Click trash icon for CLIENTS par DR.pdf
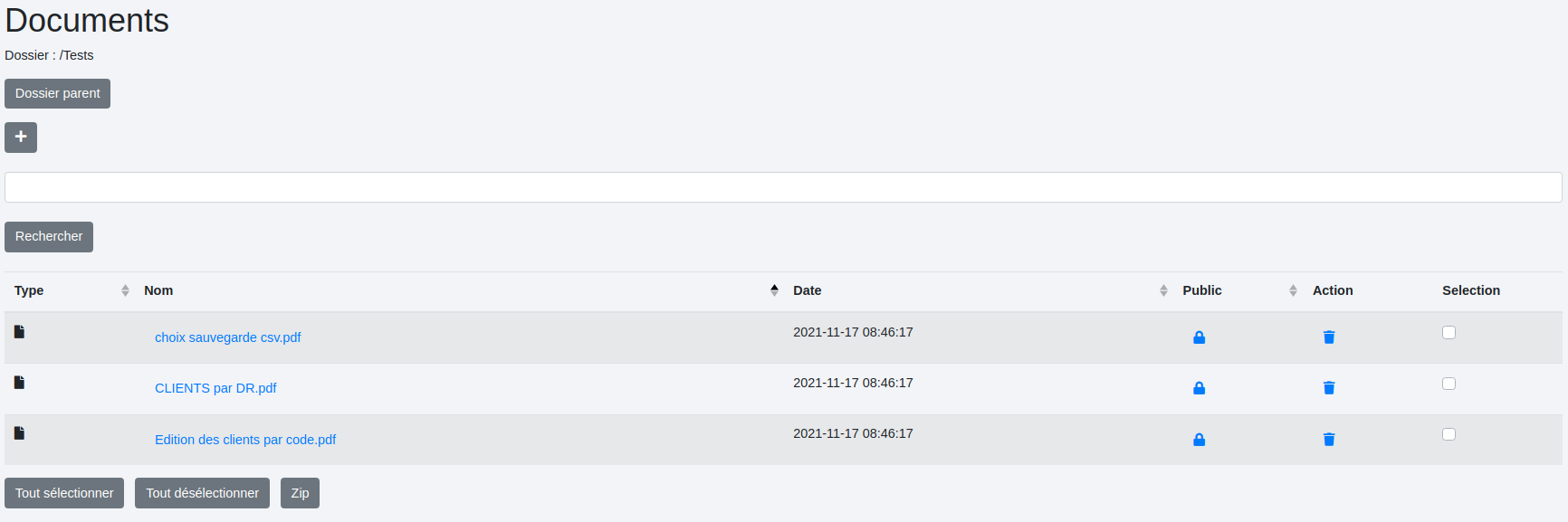The width and height of the screenshot is (1568, 522). [x=1328, y=388]
